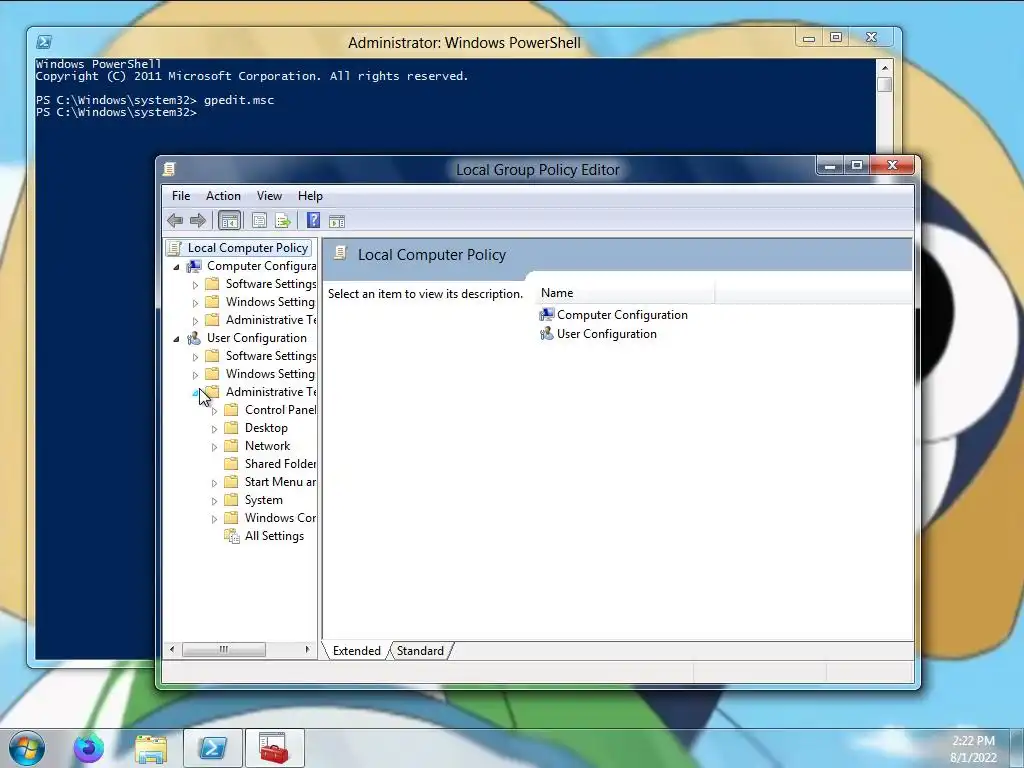Open the Help menu
The height and width of the screenshot is (768, 1024).
coord(310,196)
